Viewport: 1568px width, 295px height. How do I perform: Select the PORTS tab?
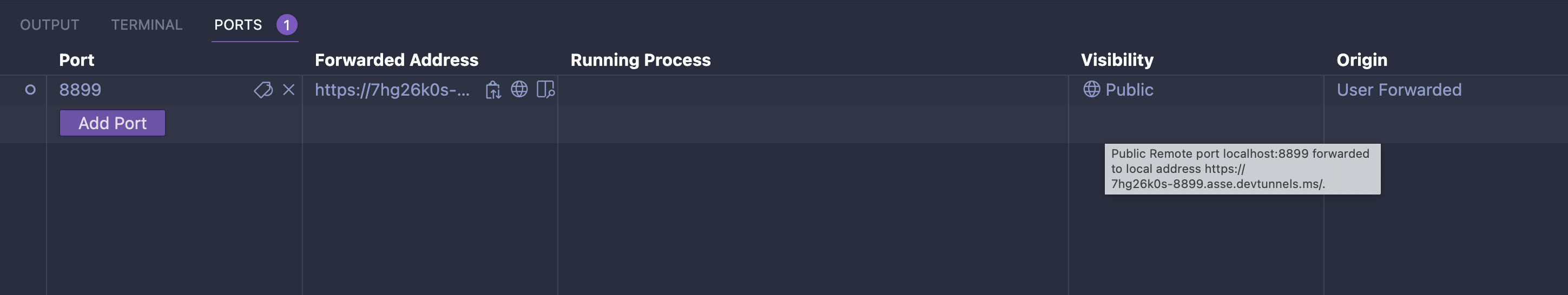coord(238,25)
